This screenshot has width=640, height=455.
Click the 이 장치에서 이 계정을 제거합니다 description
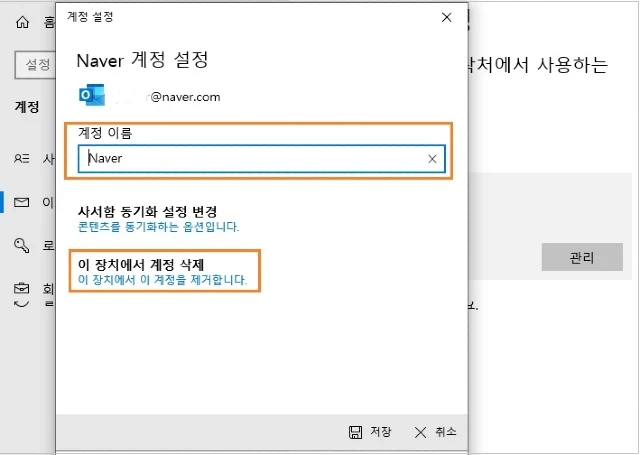point(162,280)
